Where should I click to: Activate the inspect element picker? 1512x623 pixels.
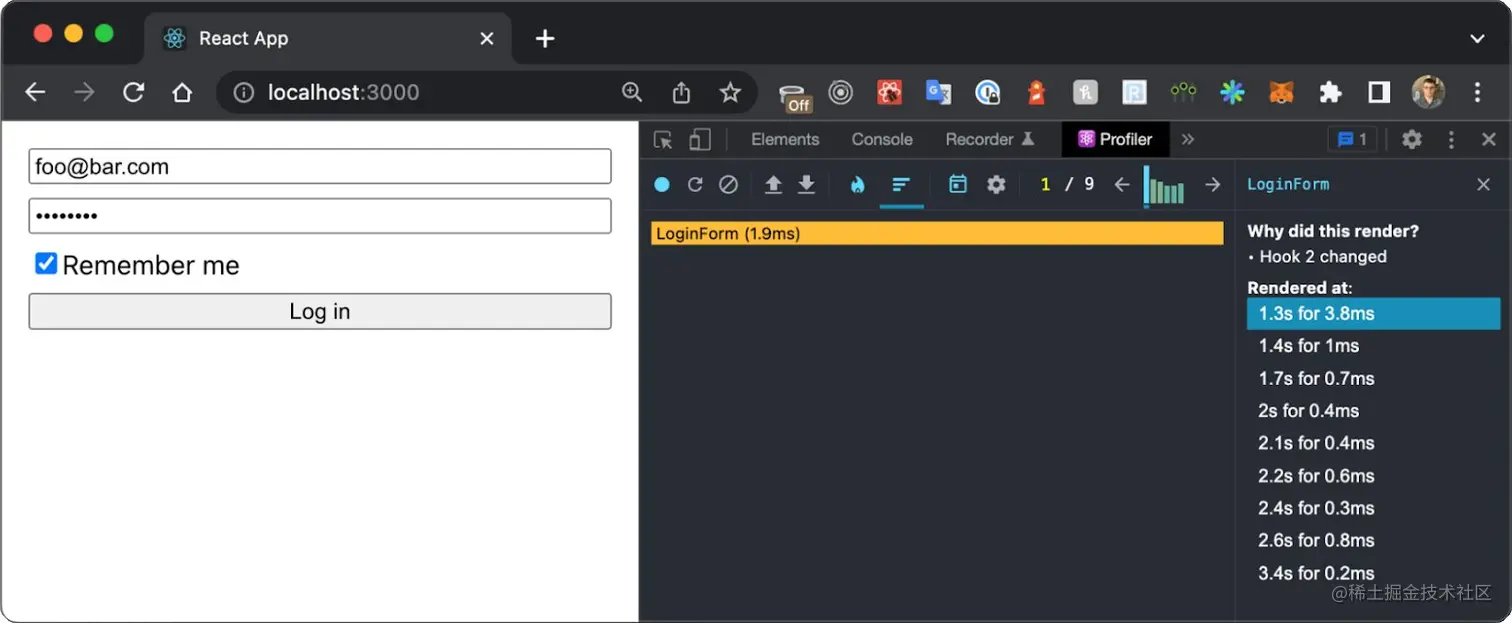click(663, 140)
